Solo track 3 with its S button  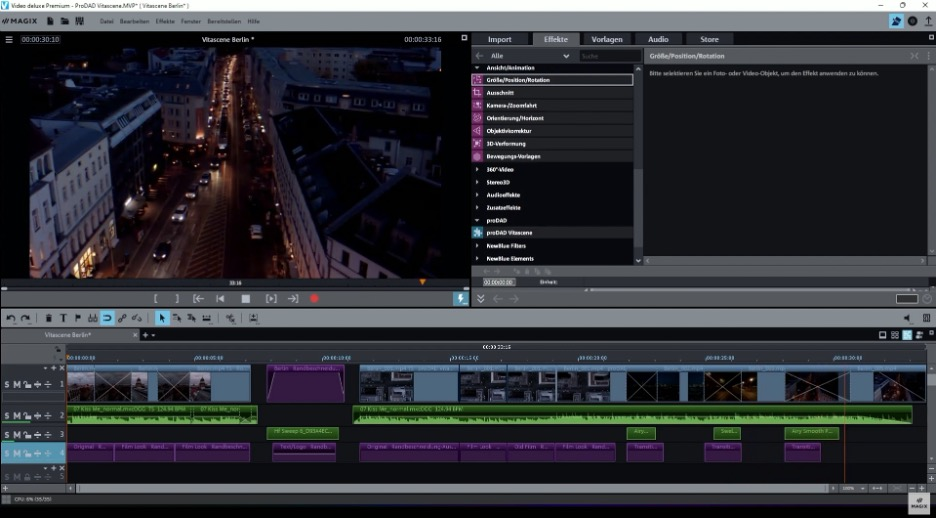7,434
